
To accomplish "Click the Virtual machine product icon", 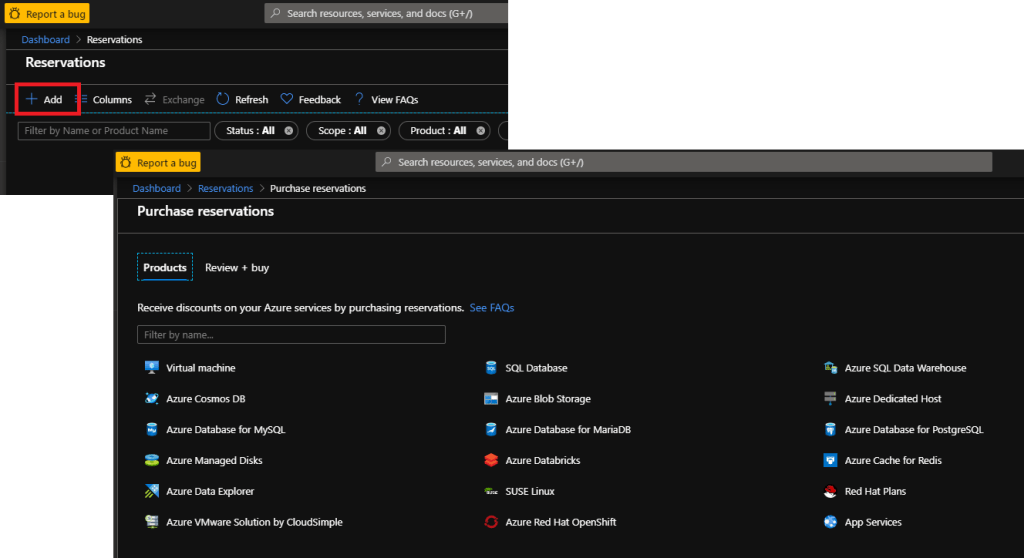I will coord(152,368).
